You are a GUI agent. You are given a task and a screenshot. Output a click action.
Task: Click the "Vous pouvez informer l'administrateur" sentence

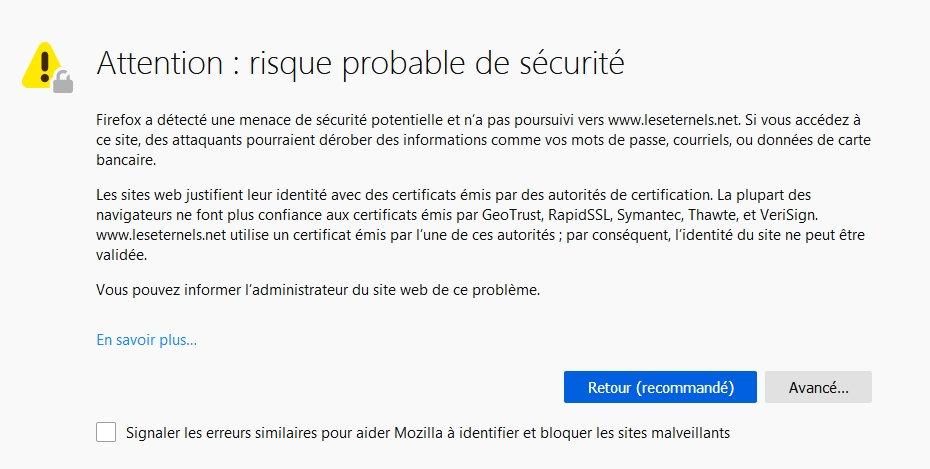pos(318,291)
